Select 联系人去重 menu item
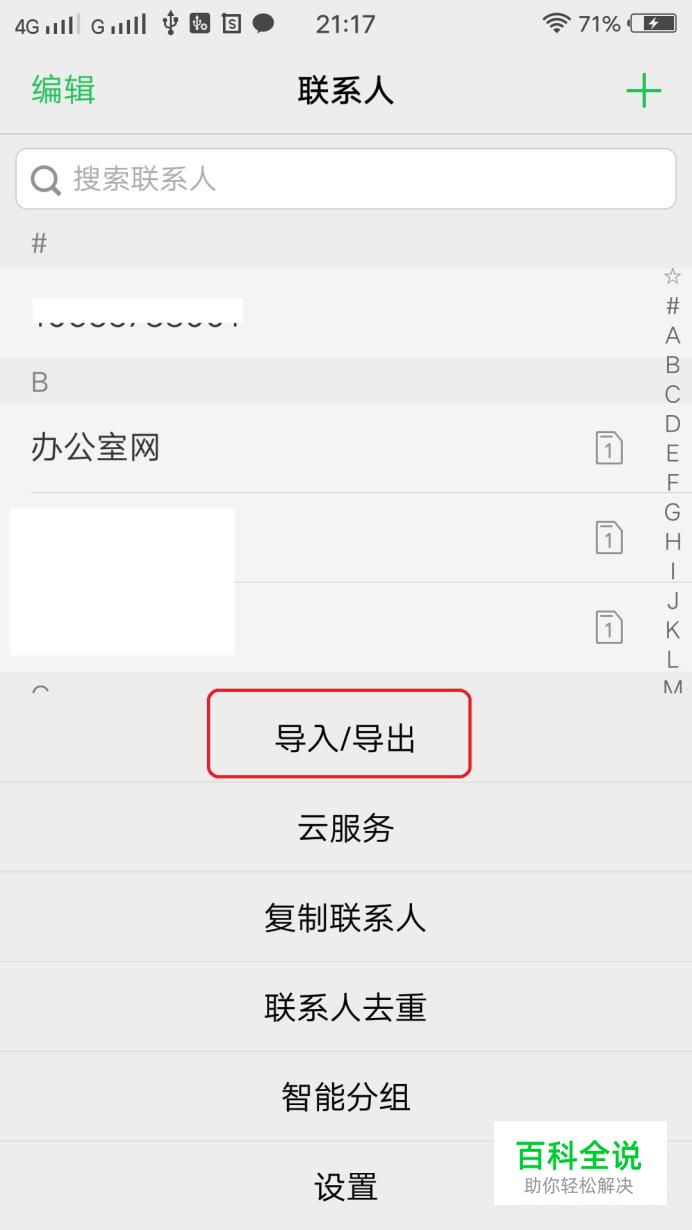 [x=346, y=1007]
